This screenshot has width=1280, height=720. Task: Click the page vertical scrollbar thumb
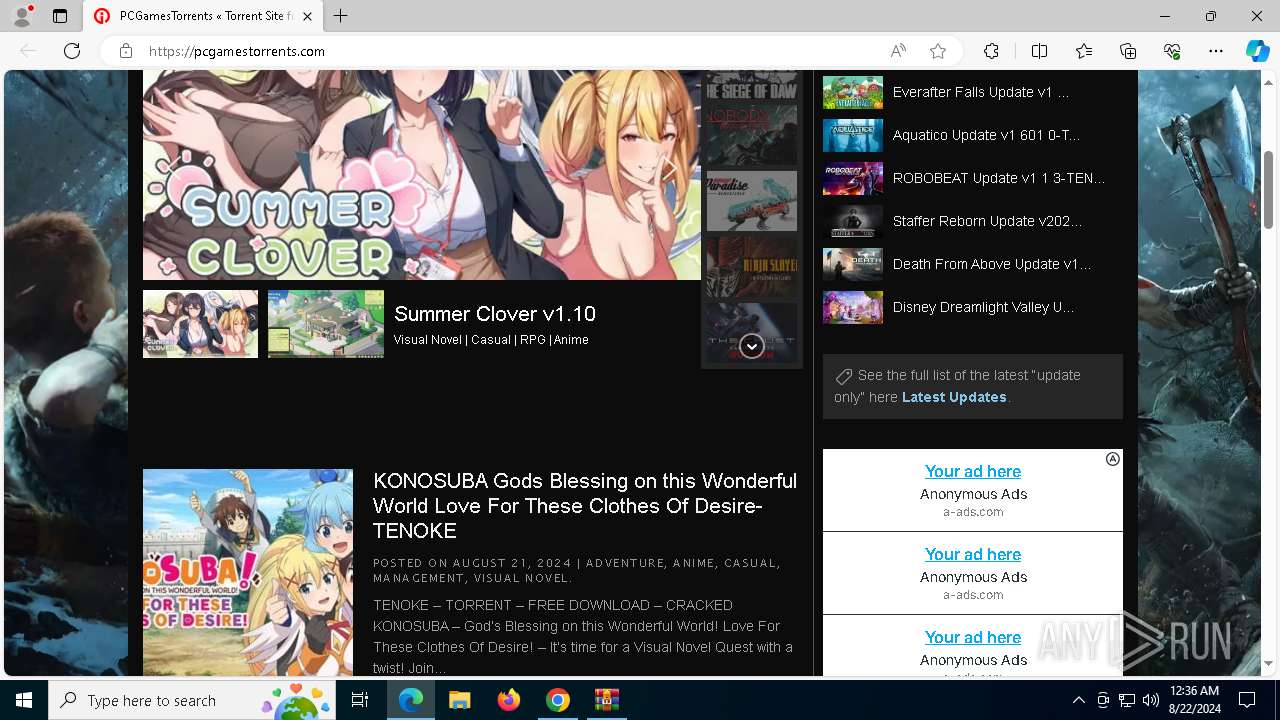tap(1269, 190)
